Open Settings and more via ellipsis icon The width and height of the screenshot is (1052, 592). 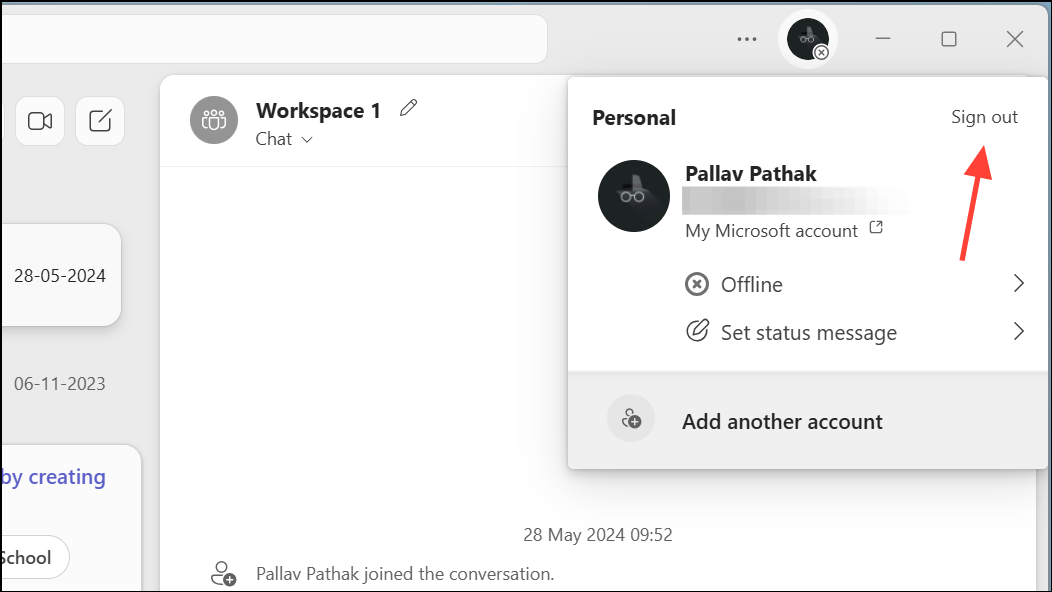click(746, 38)
